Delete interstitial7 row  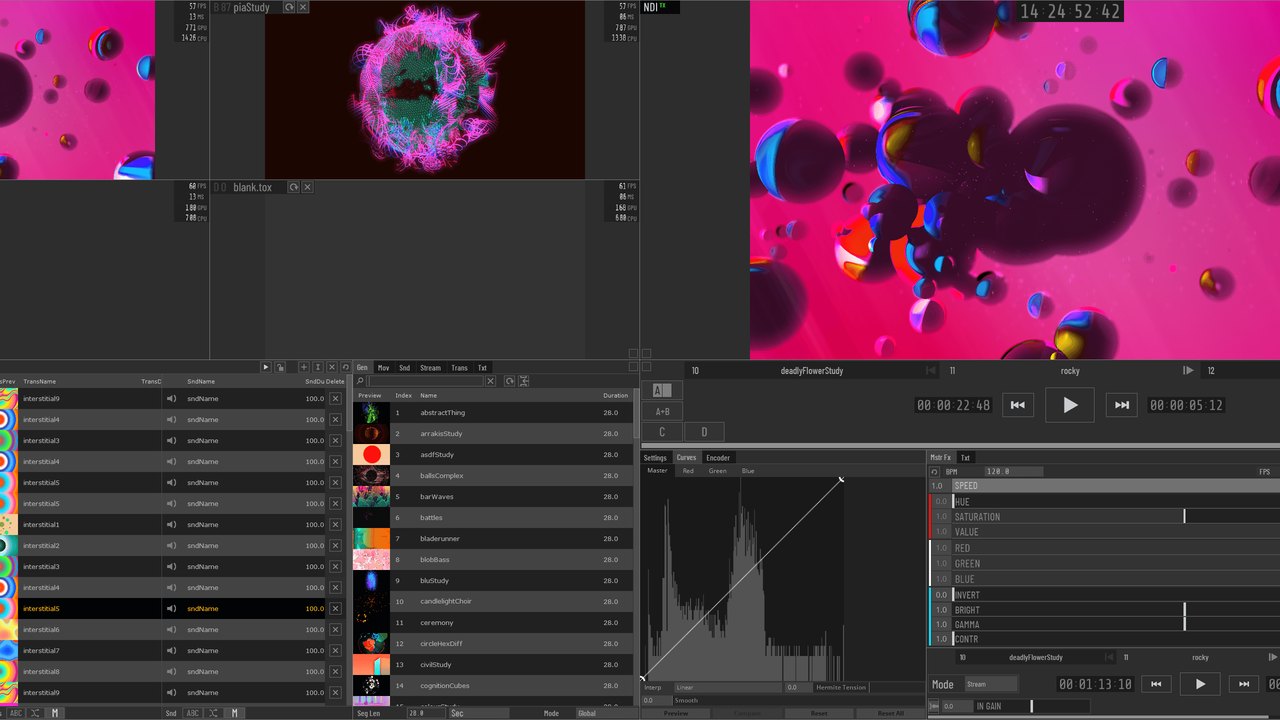click(x=335, y=651)
